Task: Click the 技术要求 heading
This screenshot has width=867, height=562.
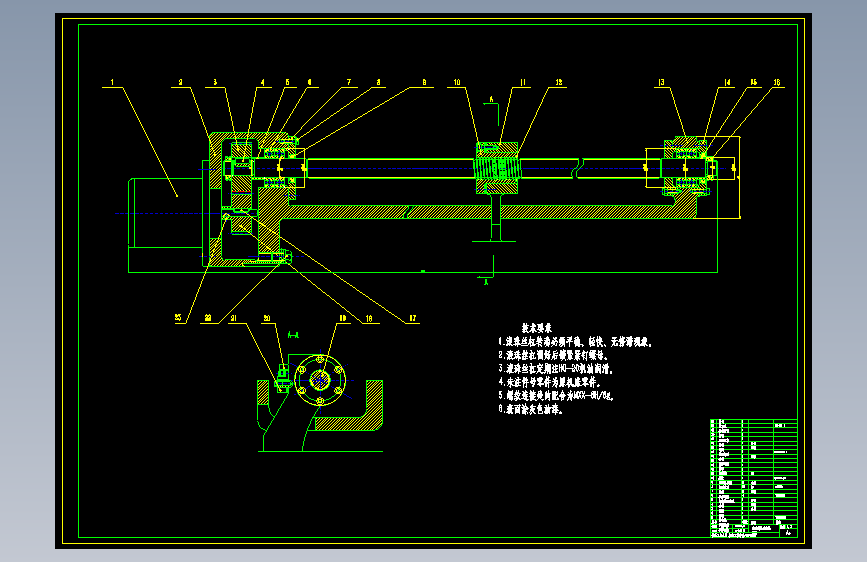Action: (x=536, y=328)
